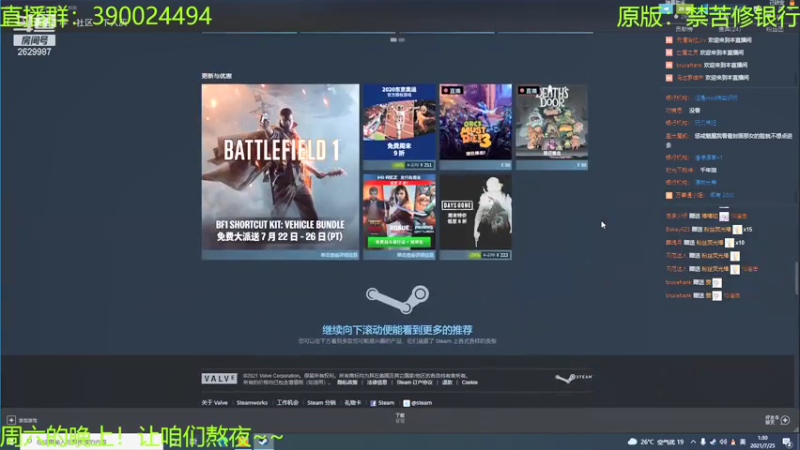This screenshot has width=800, height=450.
Task: Click Days Gone discounted price ¥223
Action: point(501,255)
